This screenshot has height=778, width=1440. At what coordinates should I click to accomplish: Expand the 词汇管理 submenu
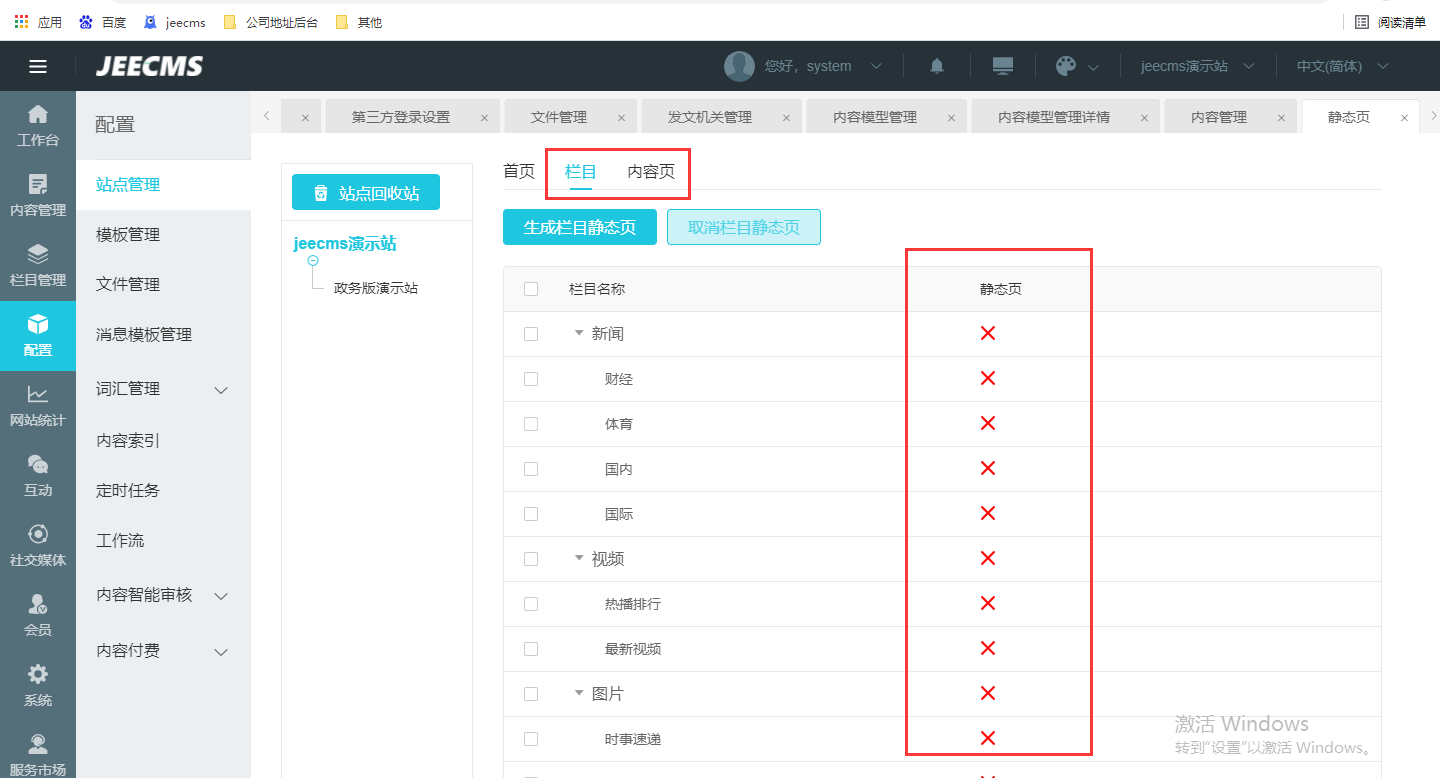point(222,389)
